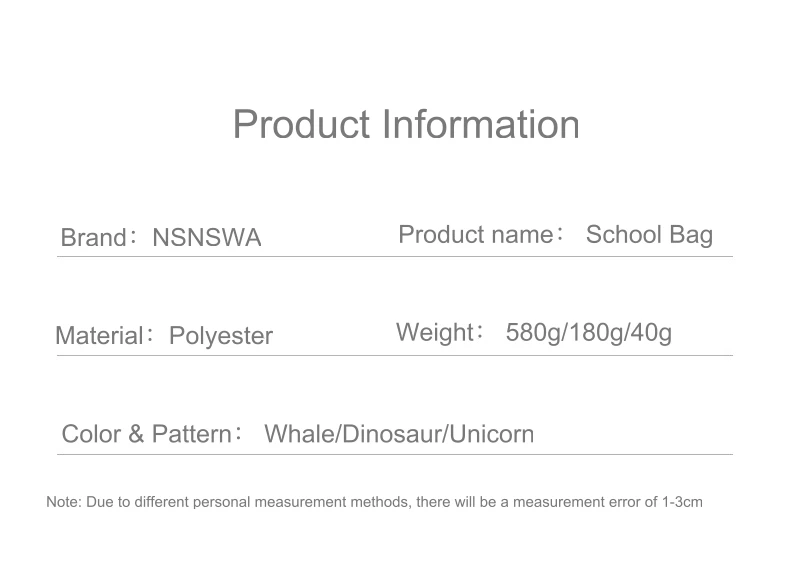This screenshot has width=790, height=565.
Task: Click the word Note in the footnote
Action: tap(62, 502)
